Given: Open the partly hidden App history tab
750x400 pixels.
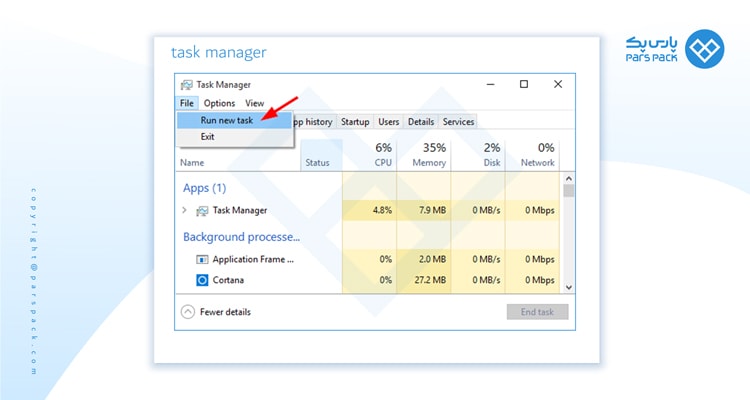Looking at the screenshot, I should 314,122.
